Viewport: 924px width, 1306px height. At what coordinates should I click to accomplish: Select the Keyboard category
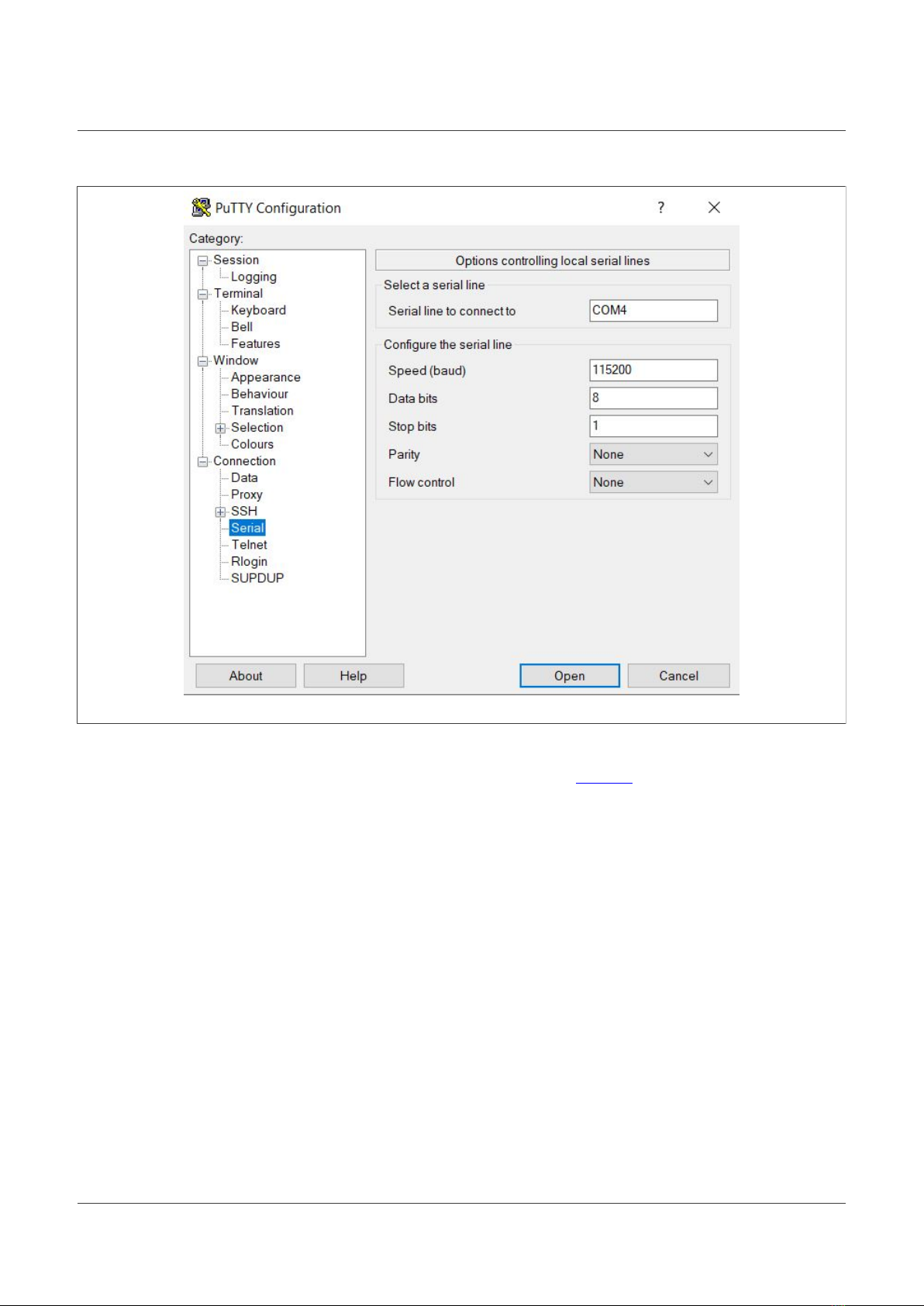[x=258, y=310]
